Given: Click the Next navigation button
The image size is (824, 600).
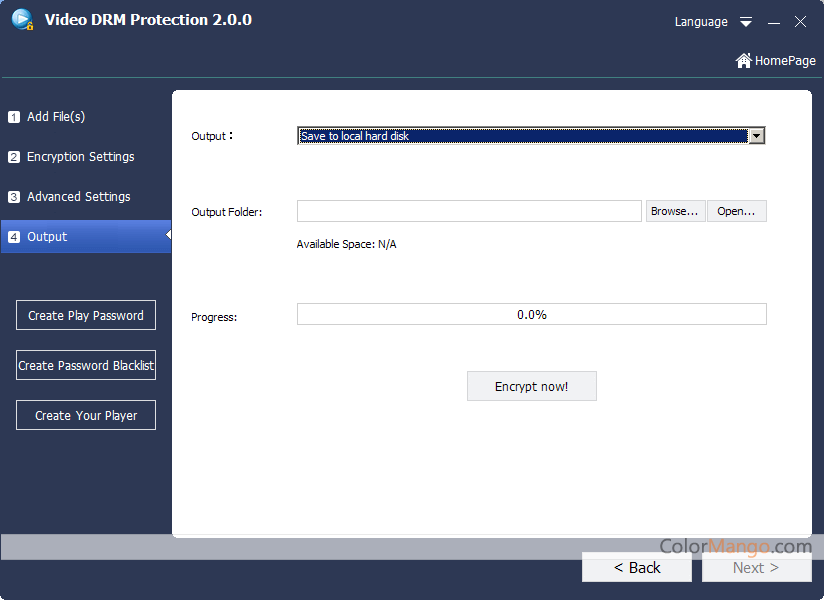Looking at the screenshot, I should 756,567.
